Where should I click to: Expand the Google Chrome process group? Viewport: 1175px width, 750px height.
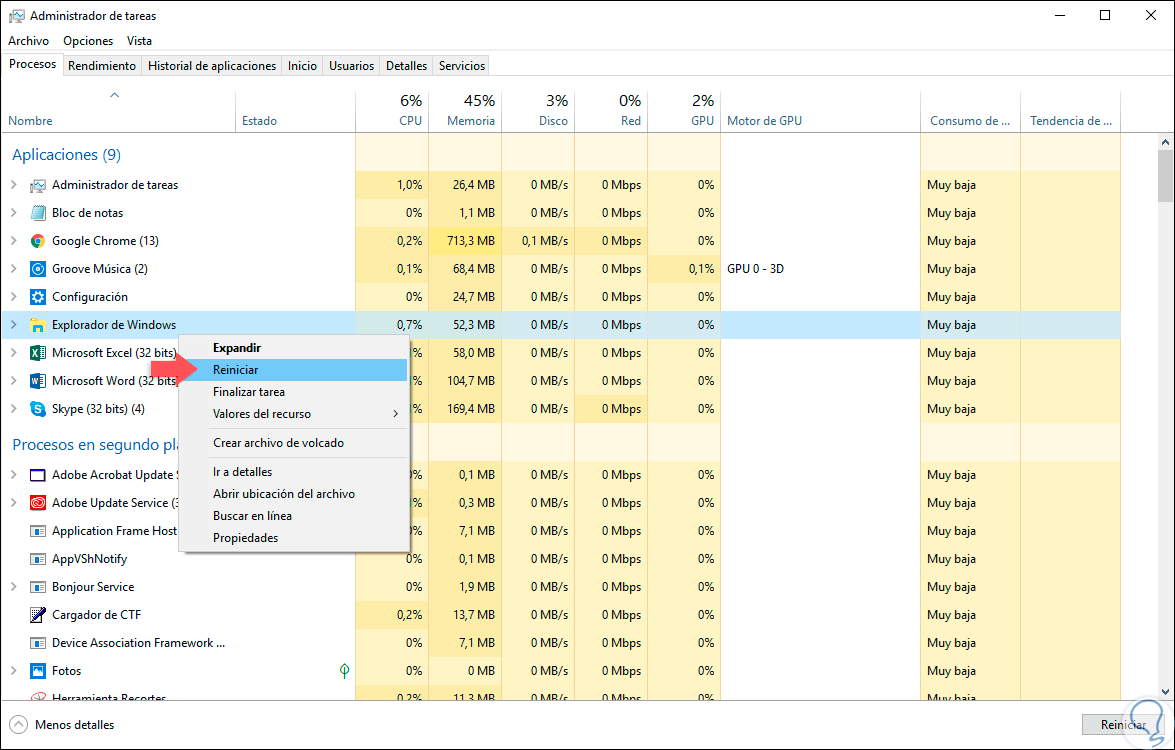[x=13, y=241]
